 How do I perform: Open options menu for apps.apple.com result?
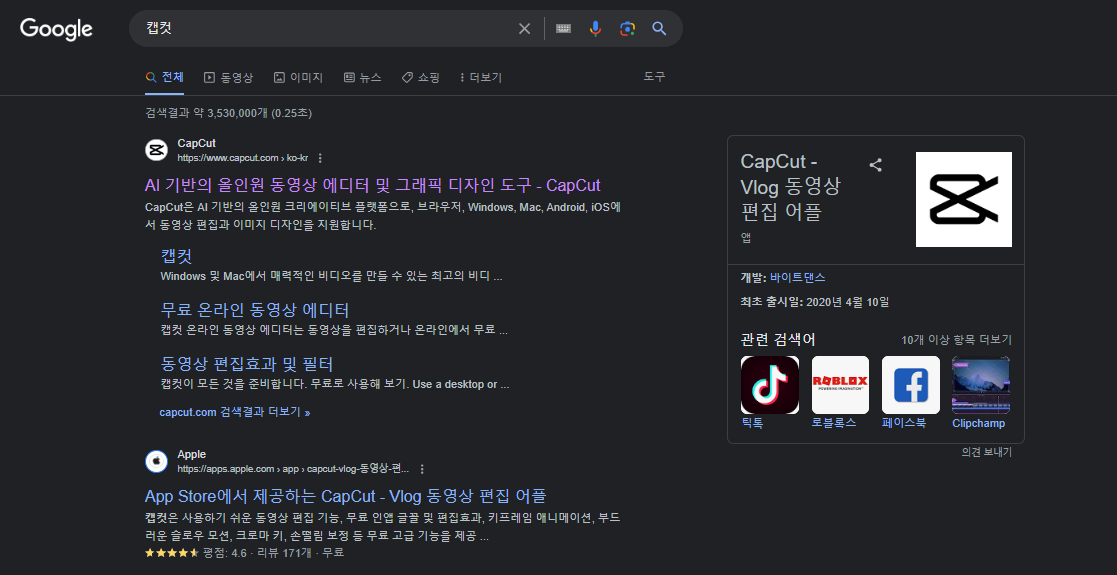tap(422, 469)
